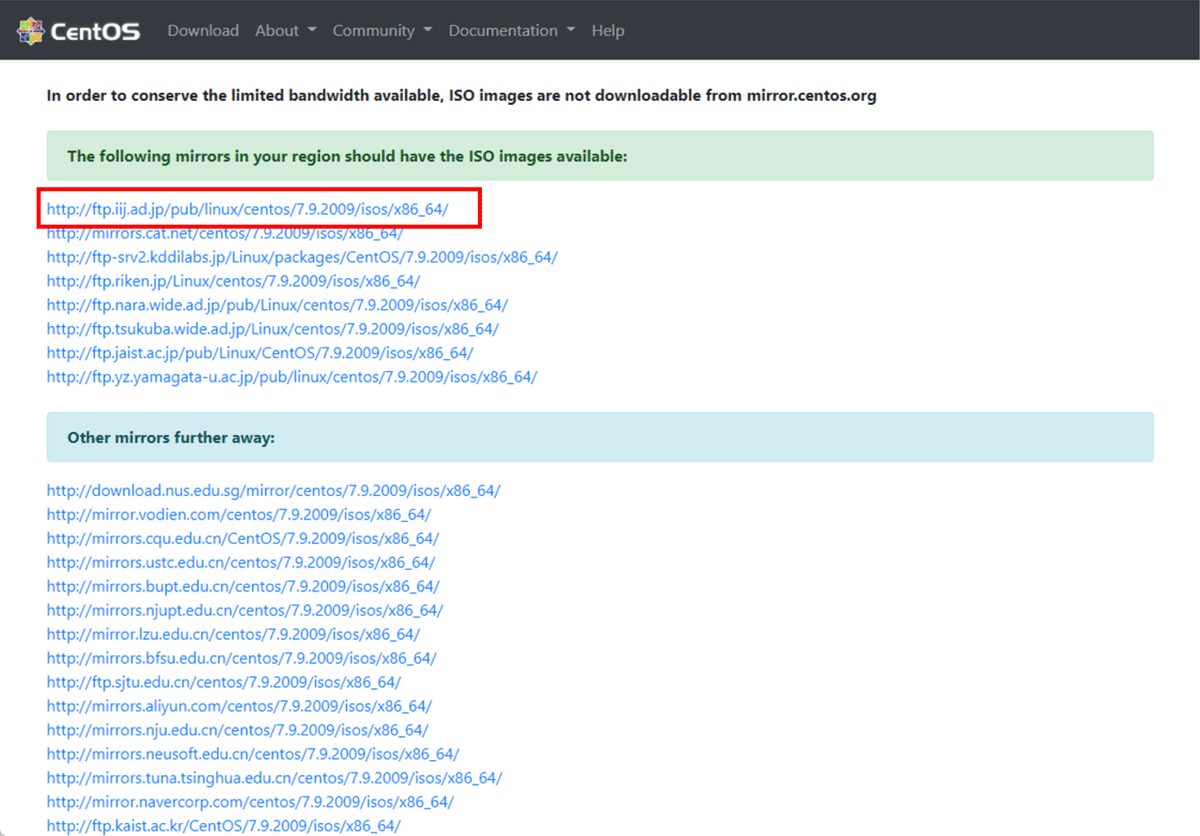The image size is (1200, 836).
Task: Open the ftp.iij.ad.jp mirror link
Action: pos(248,209)
